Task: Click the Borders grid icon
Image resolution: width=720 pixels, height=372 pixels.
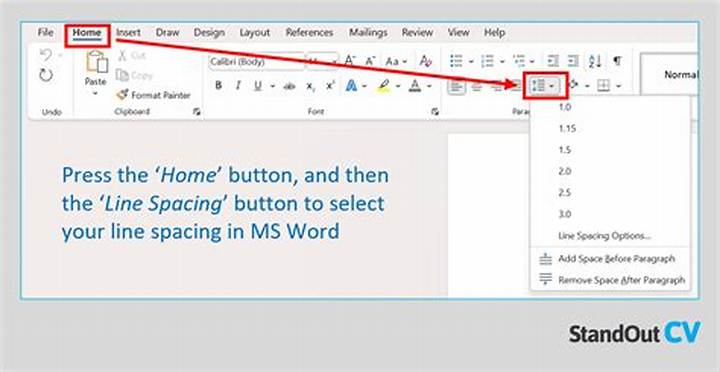Action: (603, 85)
